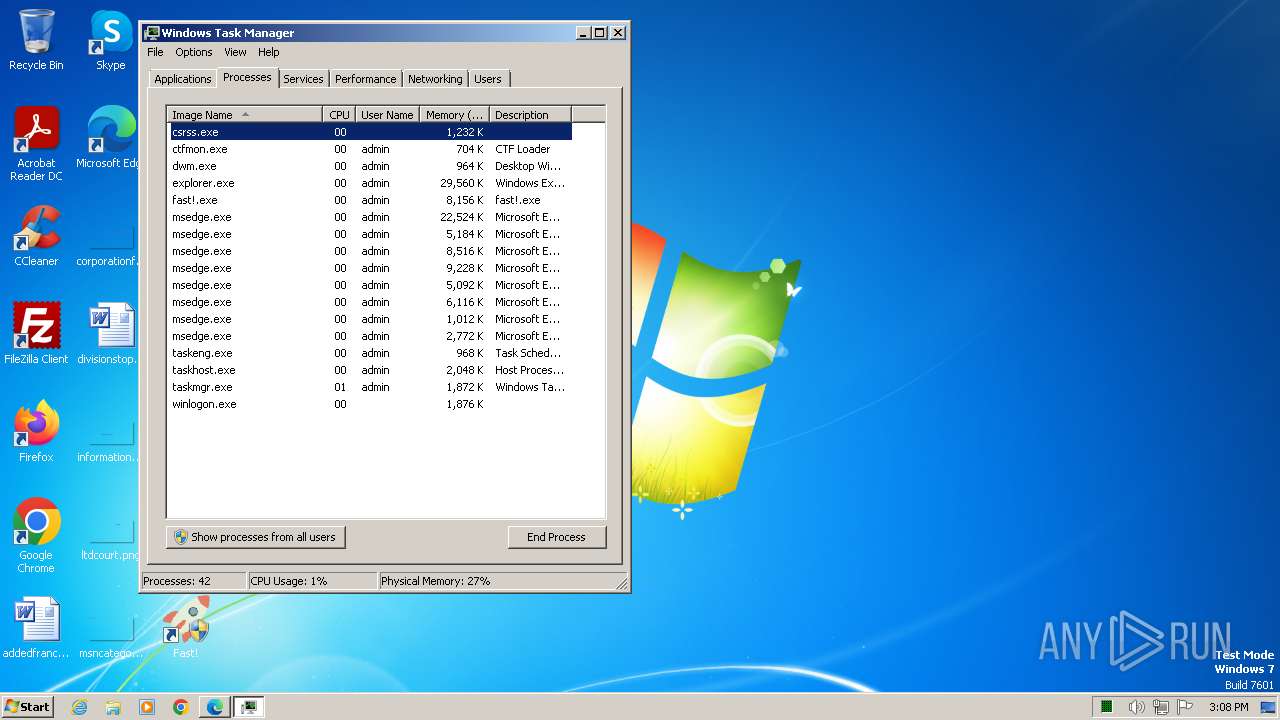1280x720 pixels.
Task: Select the taskhost.exe process
Action: [370, 370]
